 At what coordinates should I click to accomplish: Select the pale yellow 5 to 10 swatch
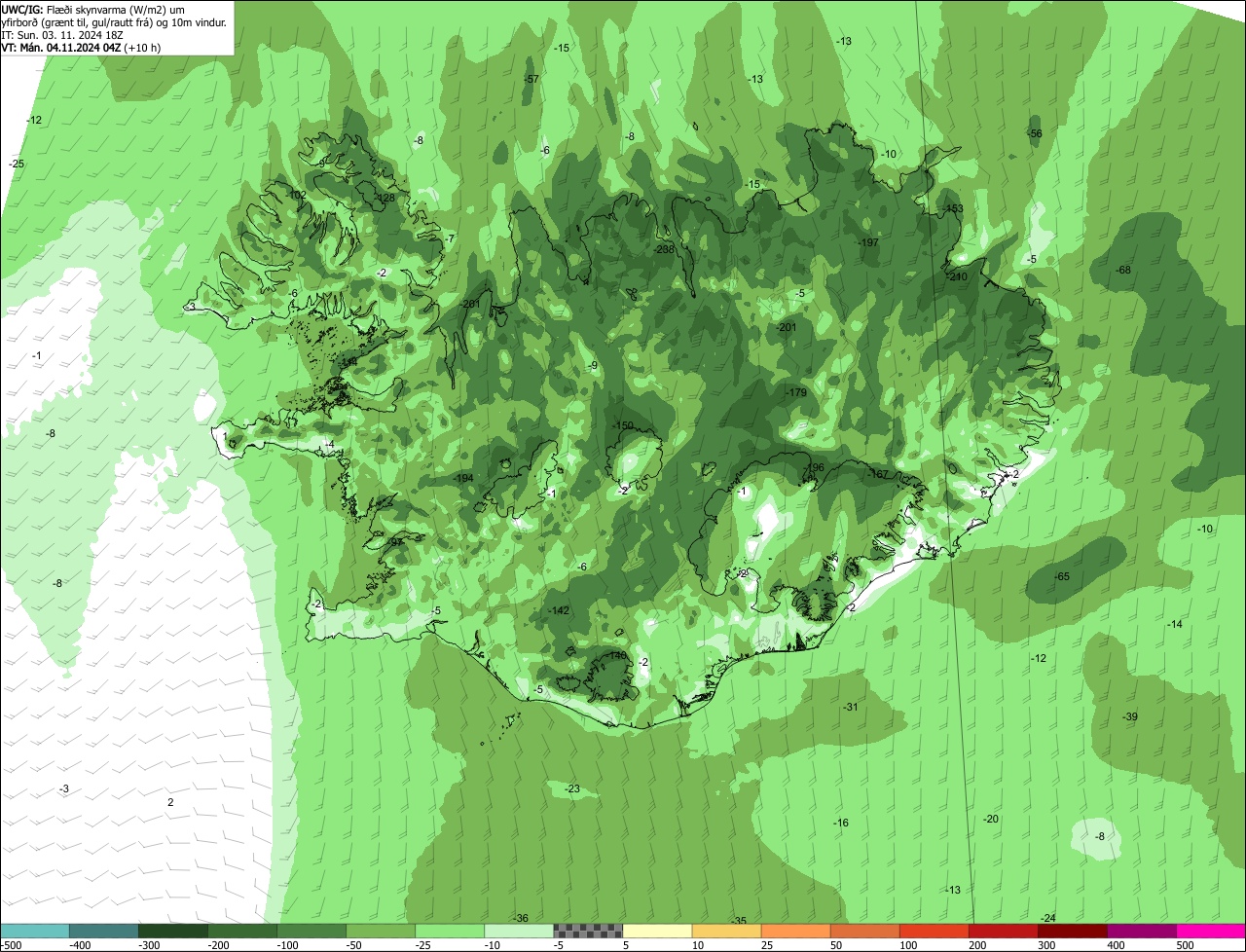pos(657,931)
